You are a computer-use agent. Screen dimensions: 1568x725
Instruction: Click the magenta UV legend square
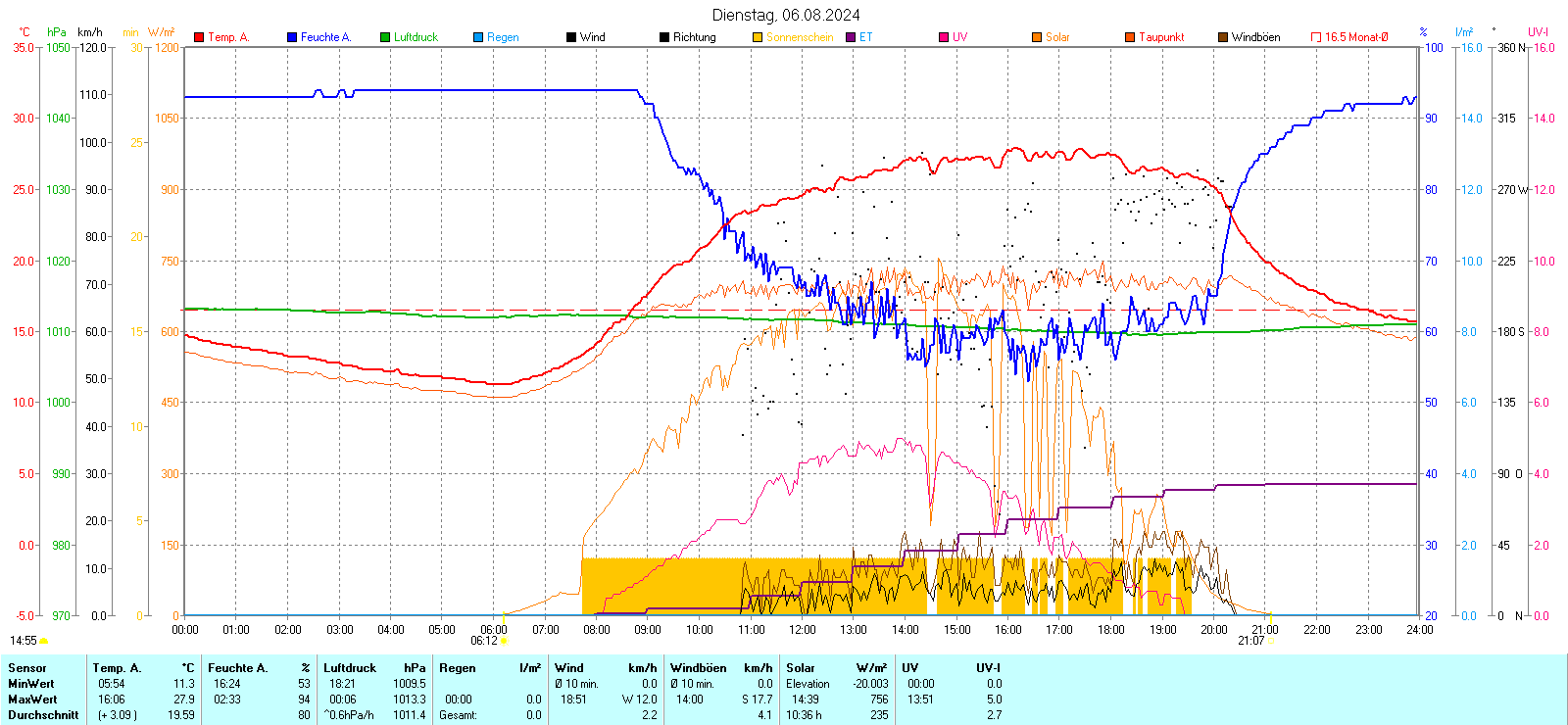944,37
